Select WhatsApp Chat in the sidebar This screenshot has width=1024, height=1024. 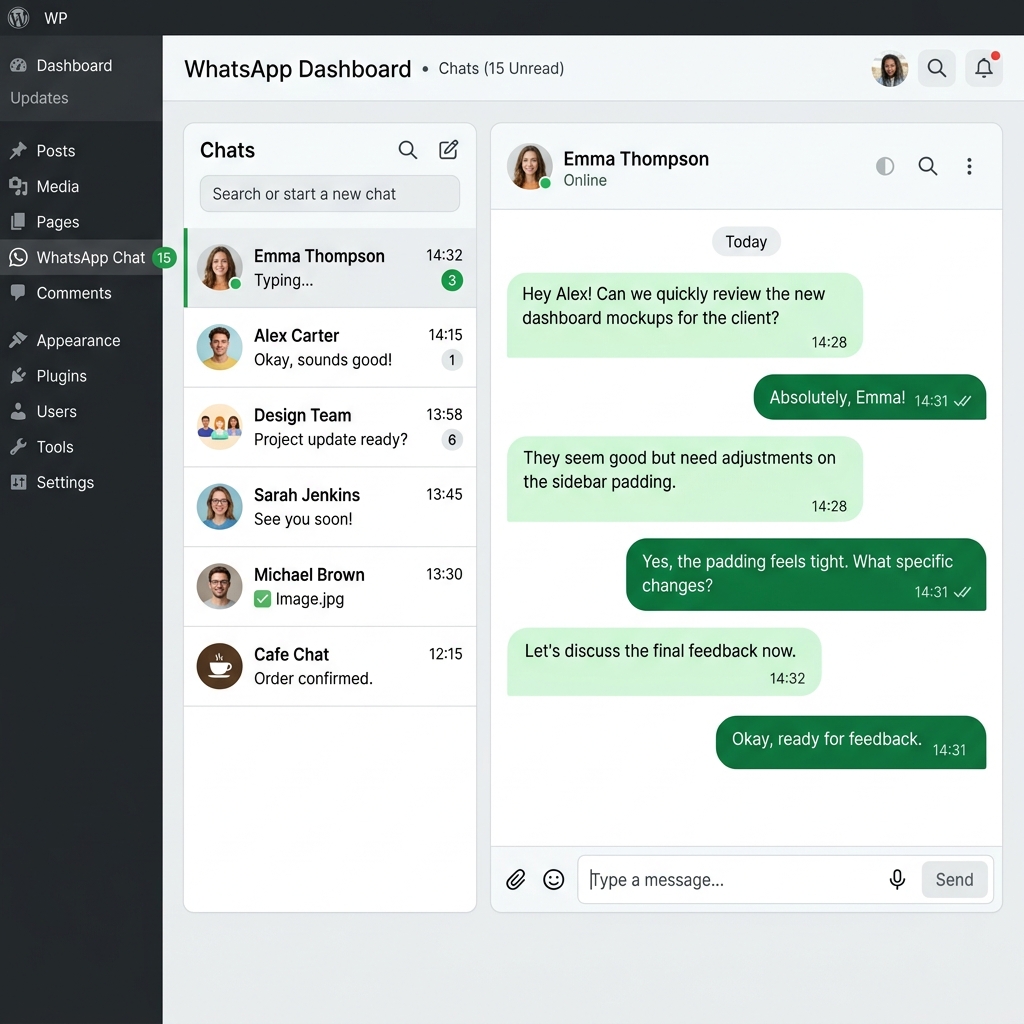(81, 257)
